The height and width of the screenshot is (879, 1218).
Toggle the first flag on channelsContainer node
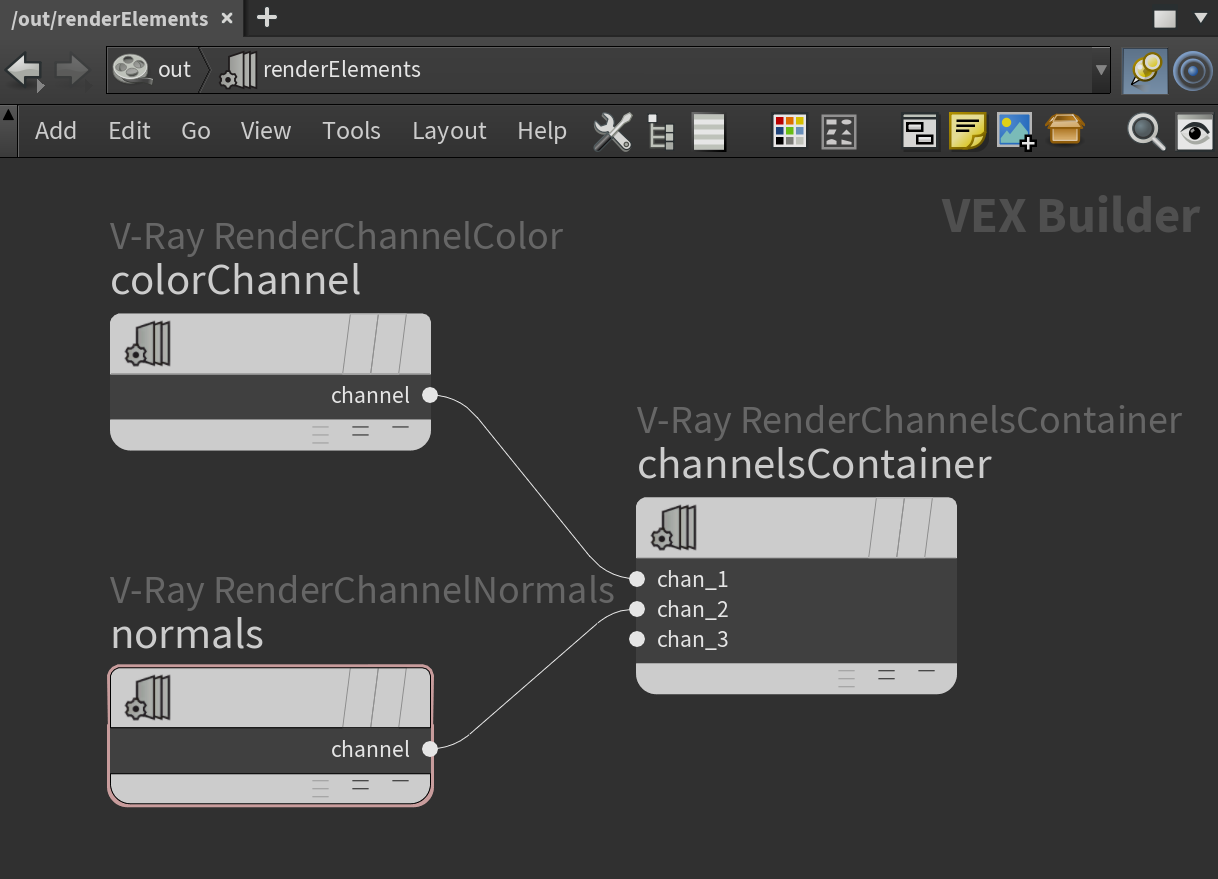(884, 528)
